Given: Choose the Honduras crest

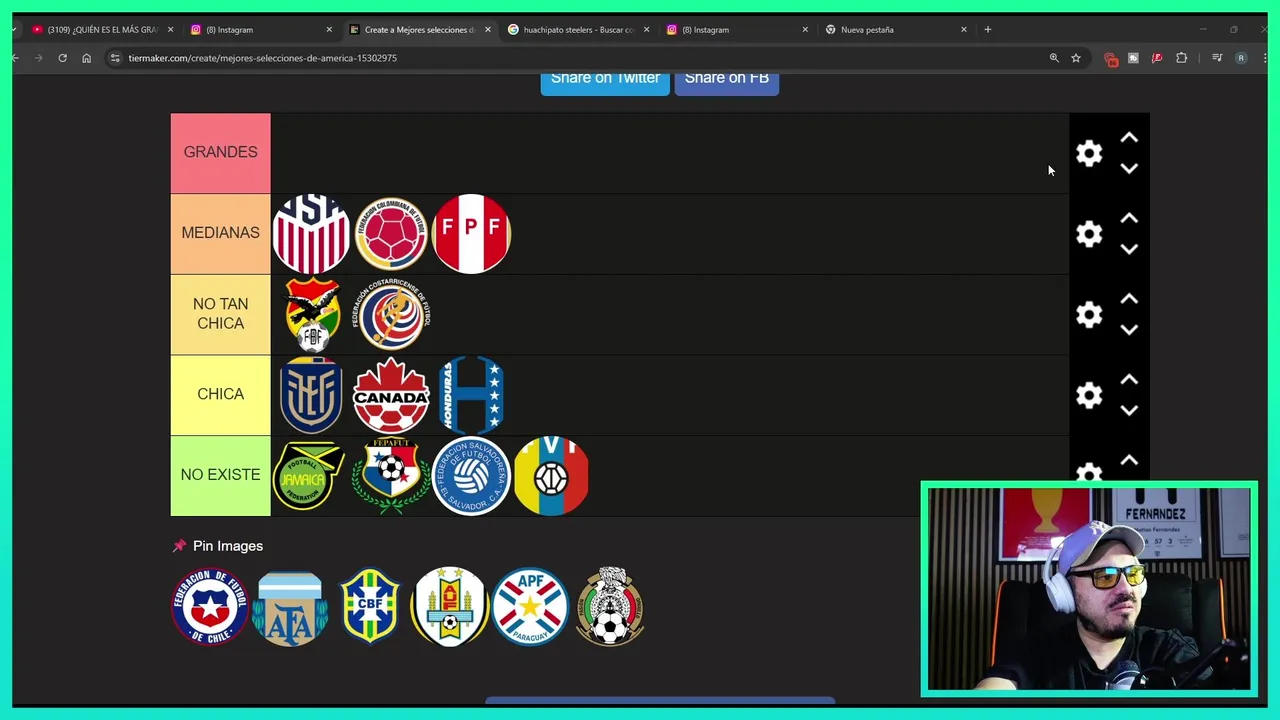Looking at the screenshot, I should 471,395.
